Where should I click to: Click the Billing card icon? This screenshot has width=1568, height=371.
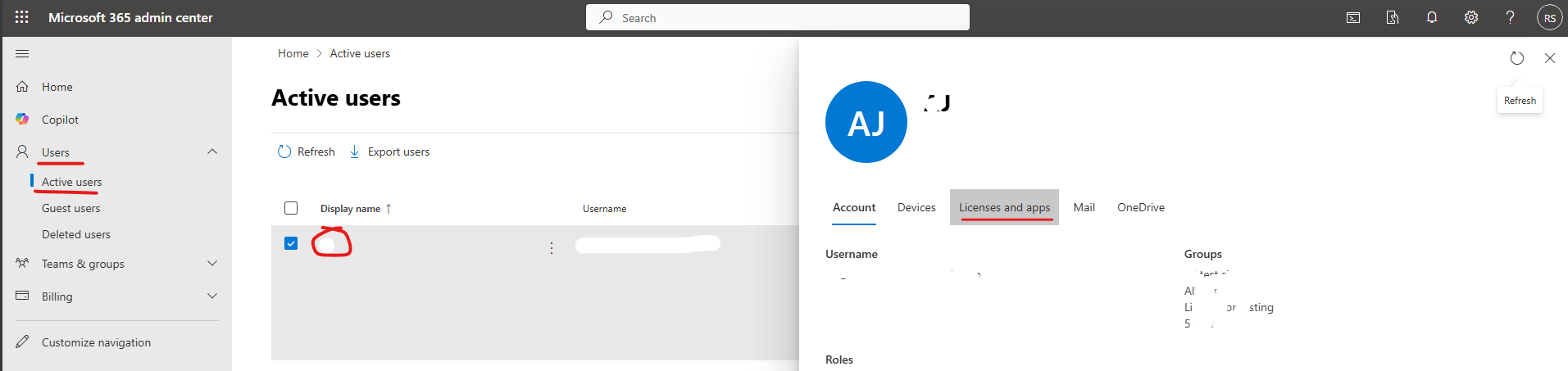tap(22, 296)
